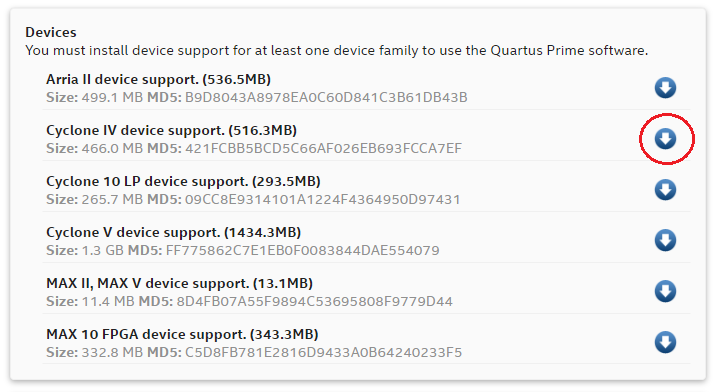719x392 pixels.
Task: Click the circled Cyclone IV download arrow
Action: 665,138
